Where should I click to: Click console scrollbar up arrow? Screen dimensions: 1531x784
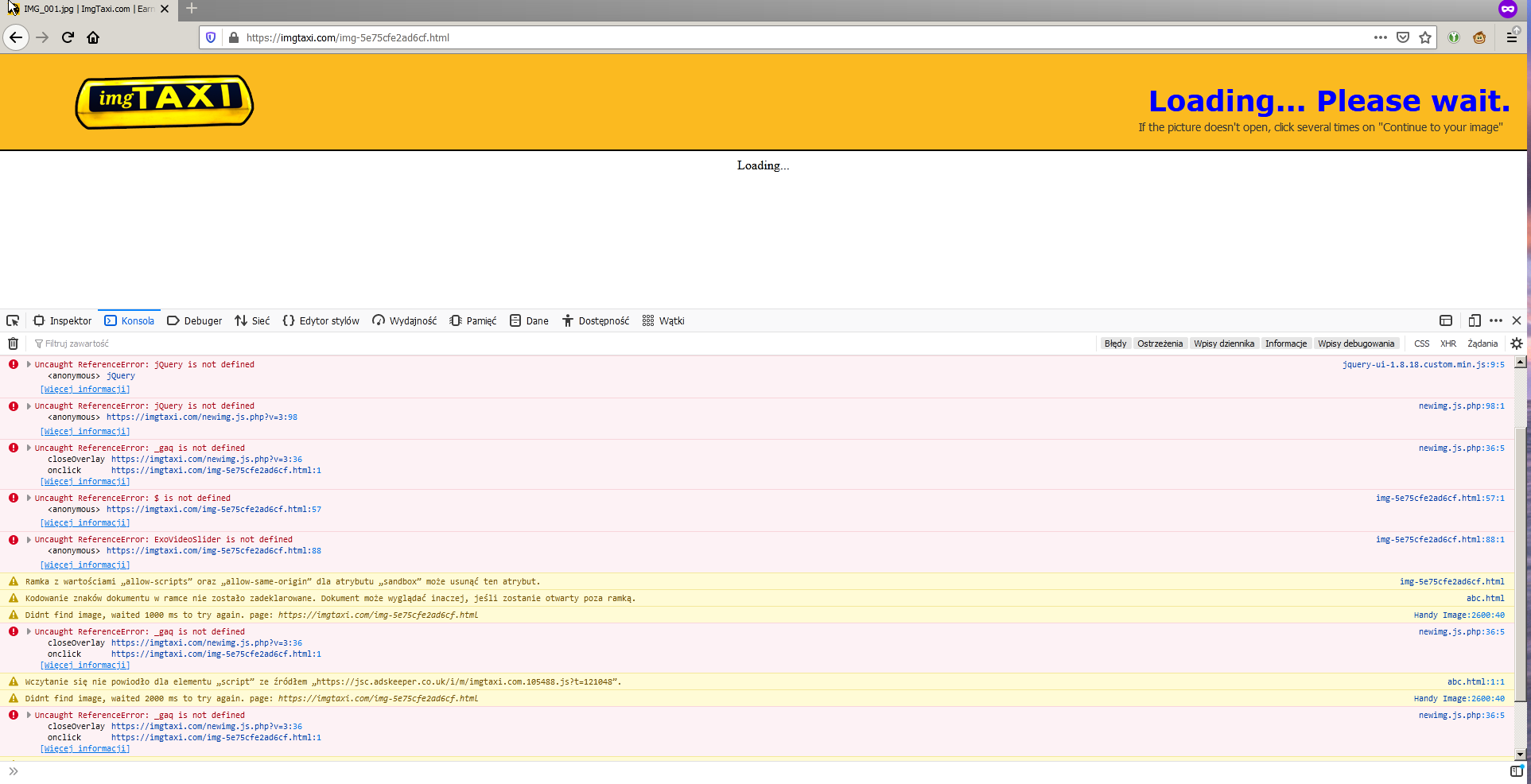point(1520,362)
